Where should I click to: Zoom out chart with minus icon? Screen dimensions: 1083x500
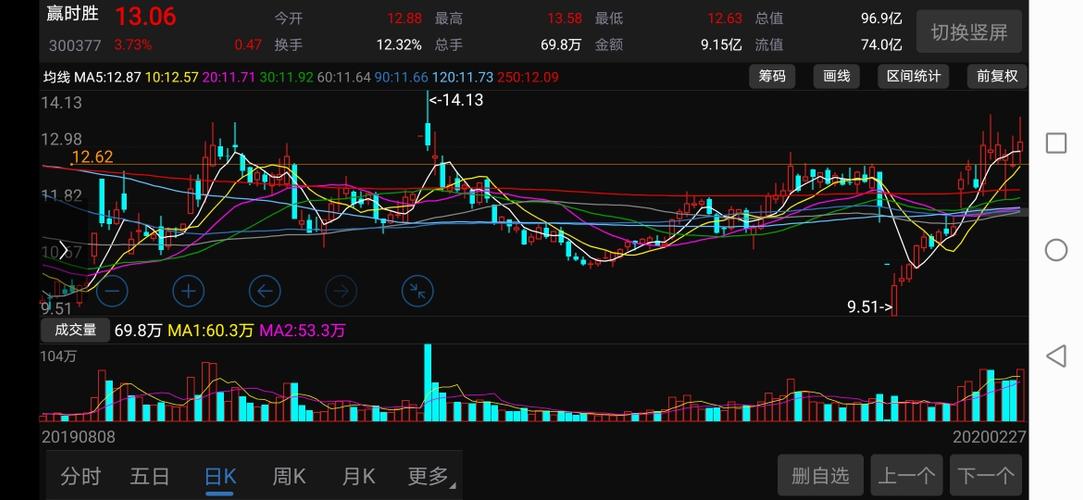[113, 291]
